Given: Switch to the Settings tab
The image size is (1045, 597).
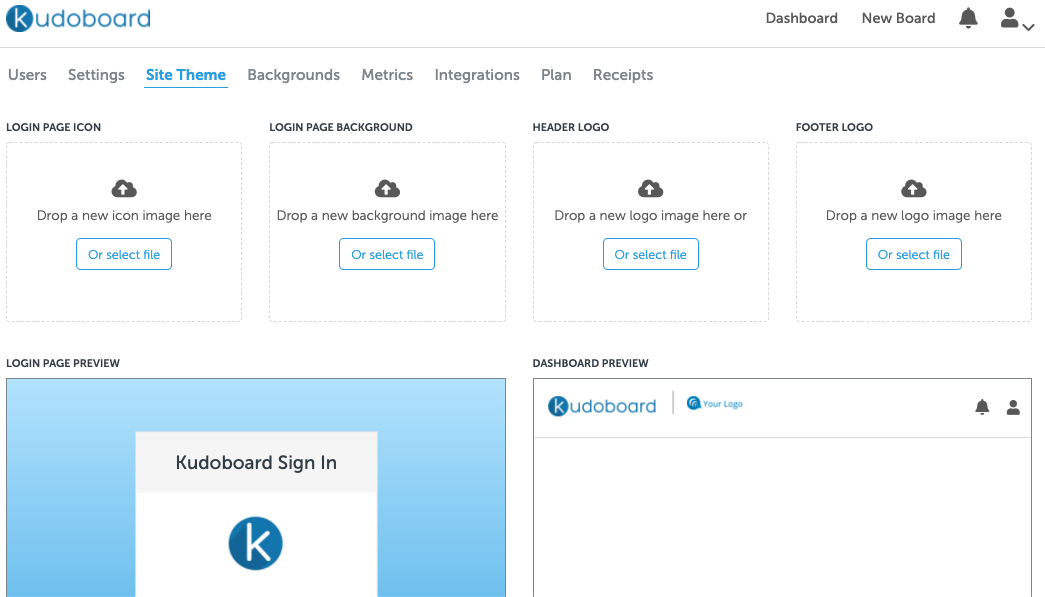Looking at the screenshot, I should [96, 75].
